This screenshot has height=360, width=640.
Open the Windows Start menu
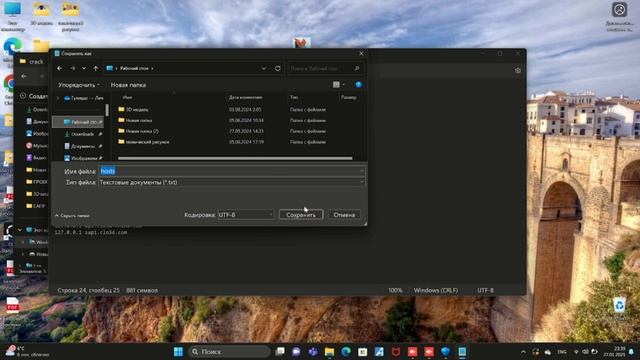click(178, 351)
